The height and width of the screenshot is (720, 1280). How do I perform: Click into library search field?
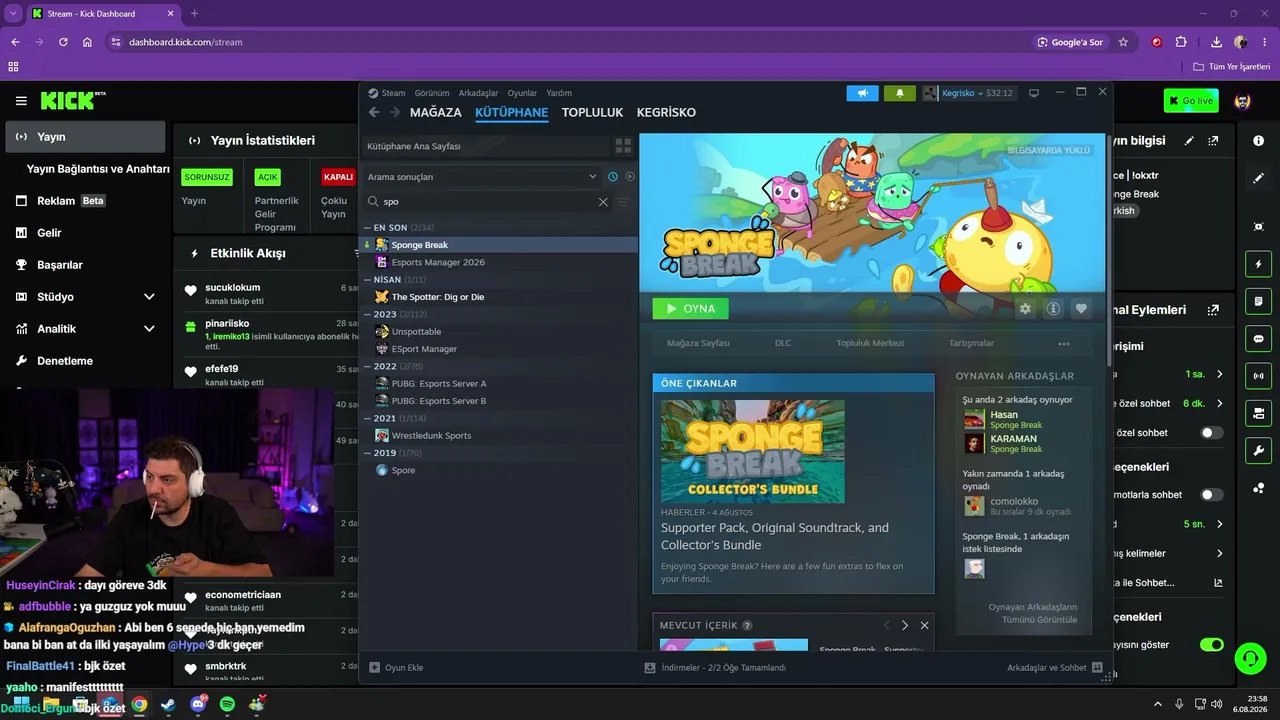pos(488,202)
